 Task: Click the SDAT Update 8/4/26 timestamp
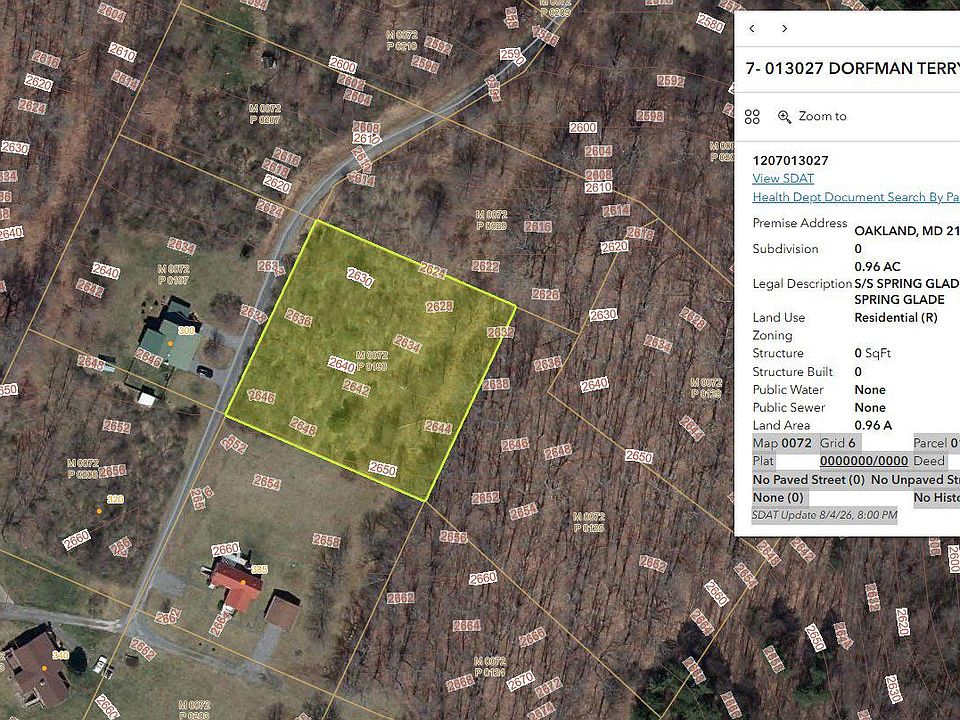coord(825,515)
